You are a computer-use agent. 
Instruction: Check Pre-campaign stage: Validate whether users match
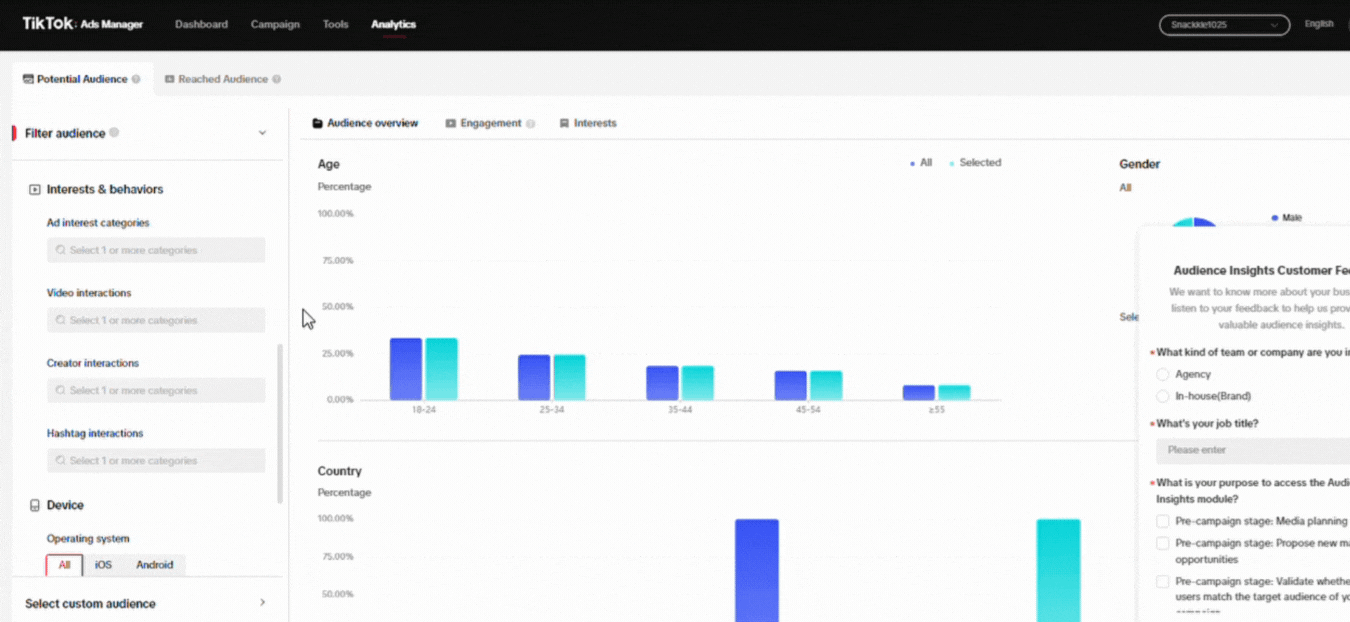tap(1162, 581)
